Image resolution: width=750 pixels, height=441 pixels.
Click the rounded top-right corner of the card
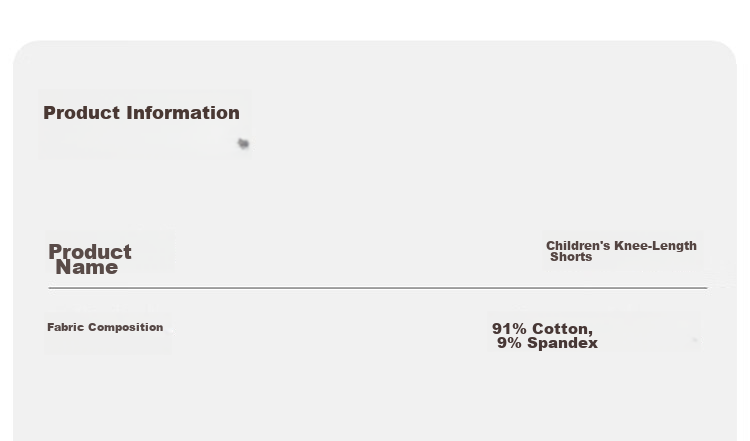click(726, 52)
